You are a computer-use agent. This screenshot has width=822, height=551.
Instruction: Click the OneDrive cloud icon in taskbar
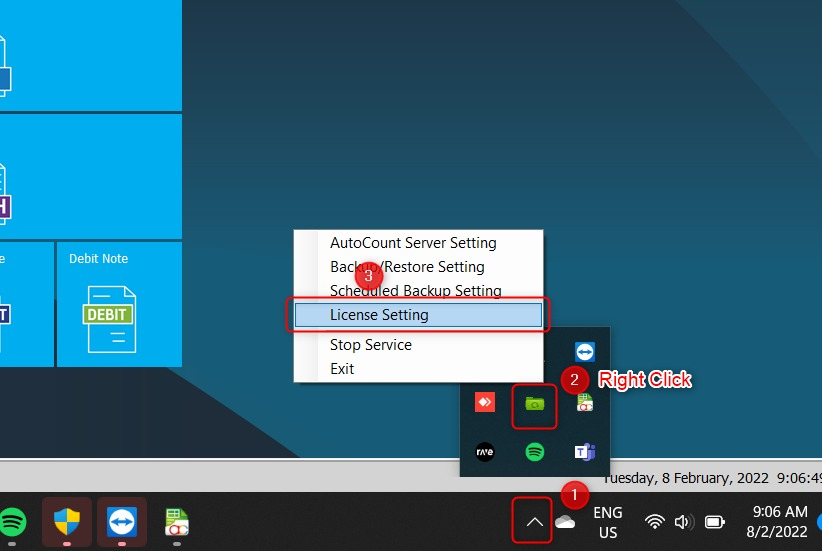(x=565, y=522)
